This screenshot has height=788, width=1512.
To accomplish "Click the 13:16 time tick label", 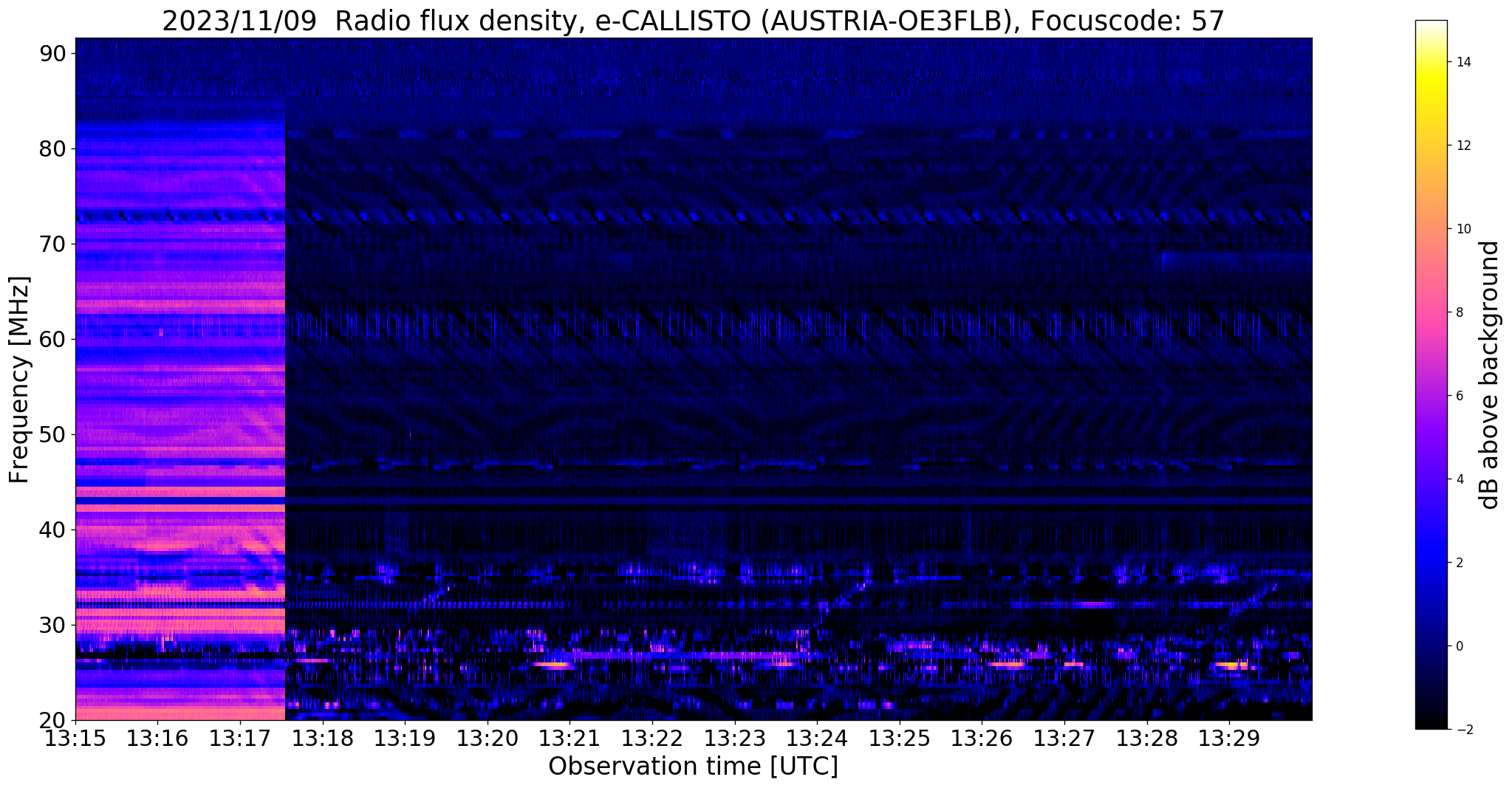I will (157, 739).
